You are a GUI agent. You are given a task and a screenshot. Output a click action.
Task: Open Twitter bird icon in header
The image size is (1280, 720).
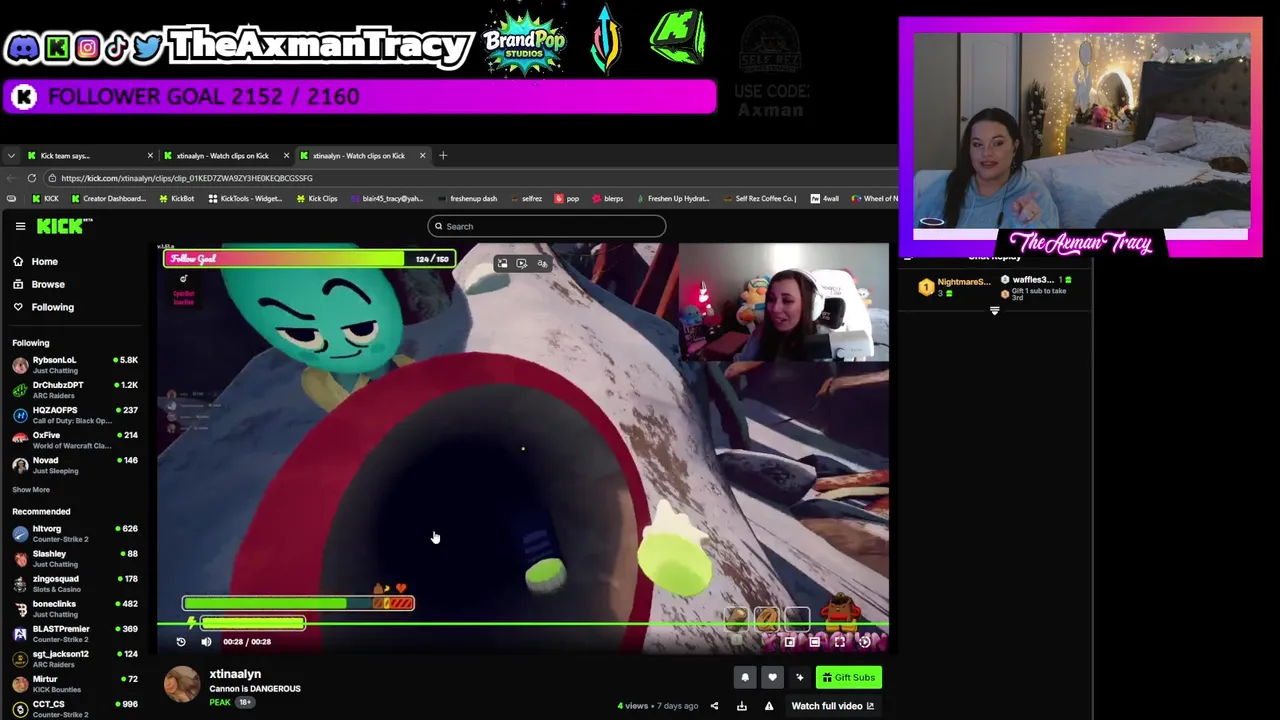click(146, 47)
